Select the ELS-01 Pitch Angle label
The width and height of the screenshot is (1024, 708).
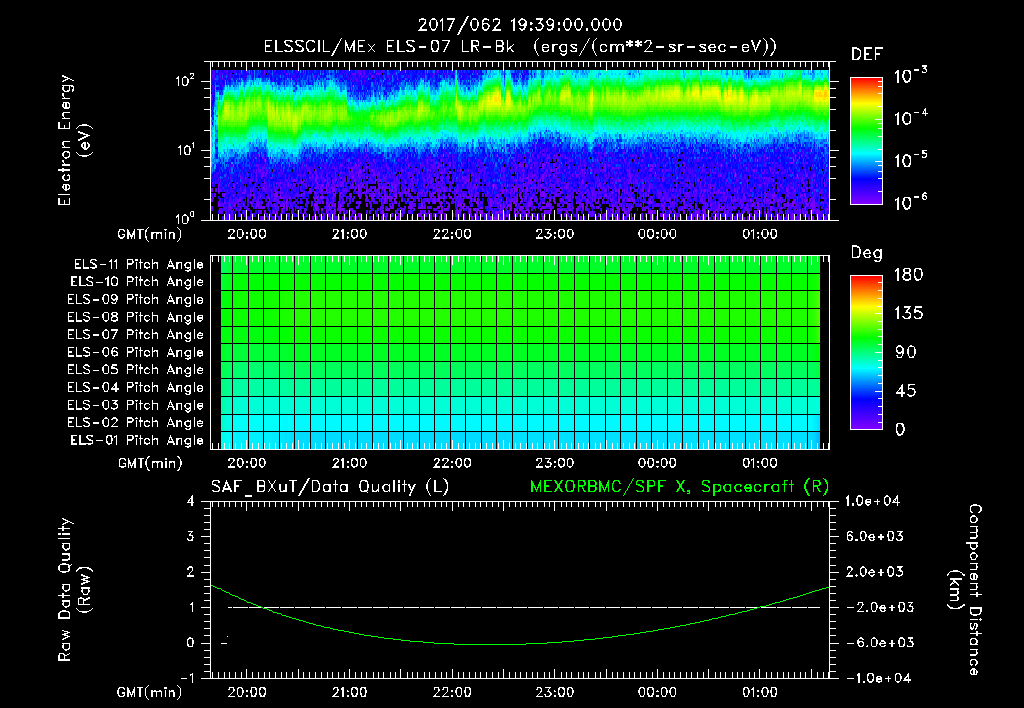coord(137,441)
